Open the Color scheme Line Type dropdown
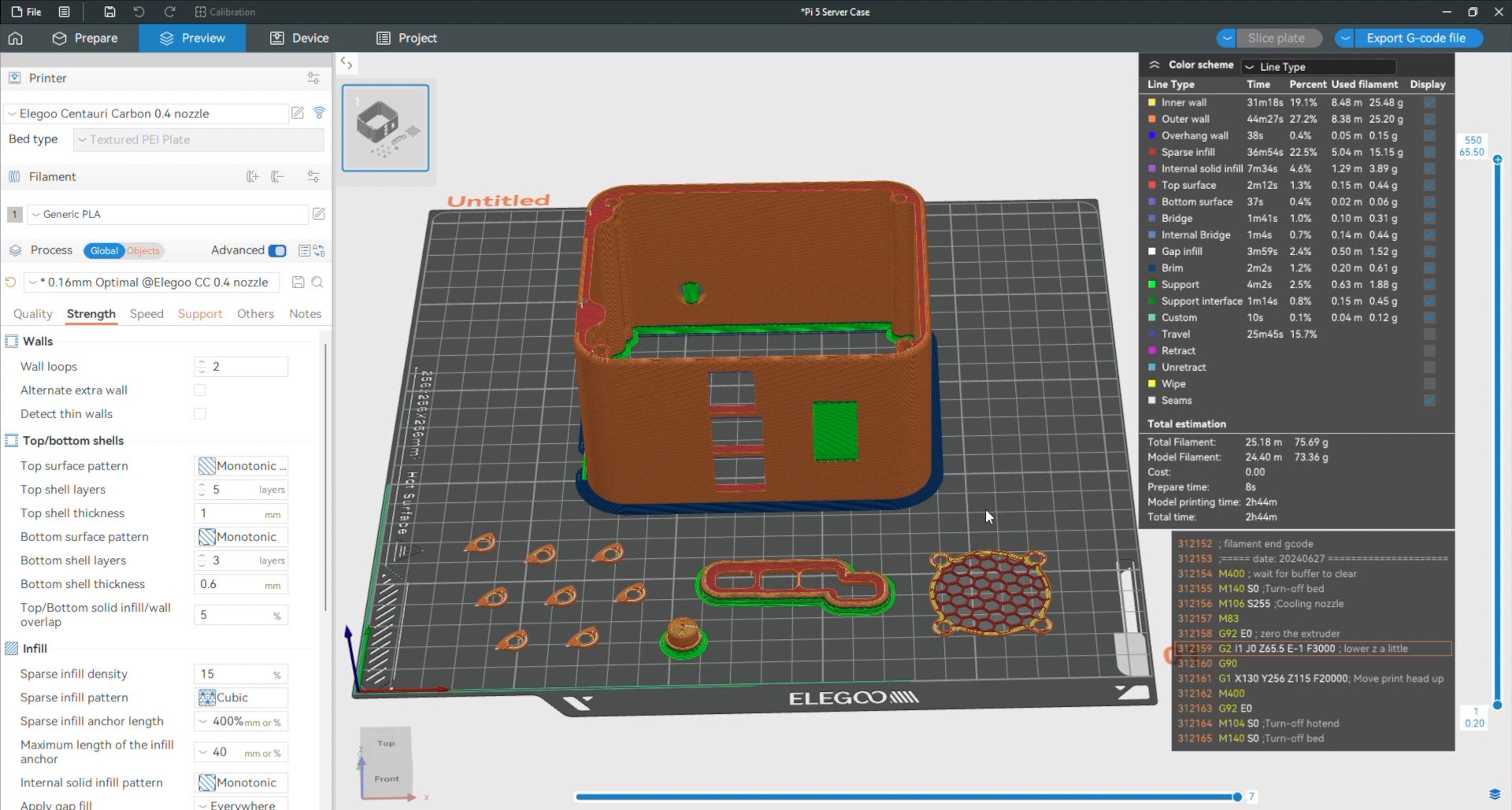This screenshot has height=810, width=1512. pos(1319,67)
